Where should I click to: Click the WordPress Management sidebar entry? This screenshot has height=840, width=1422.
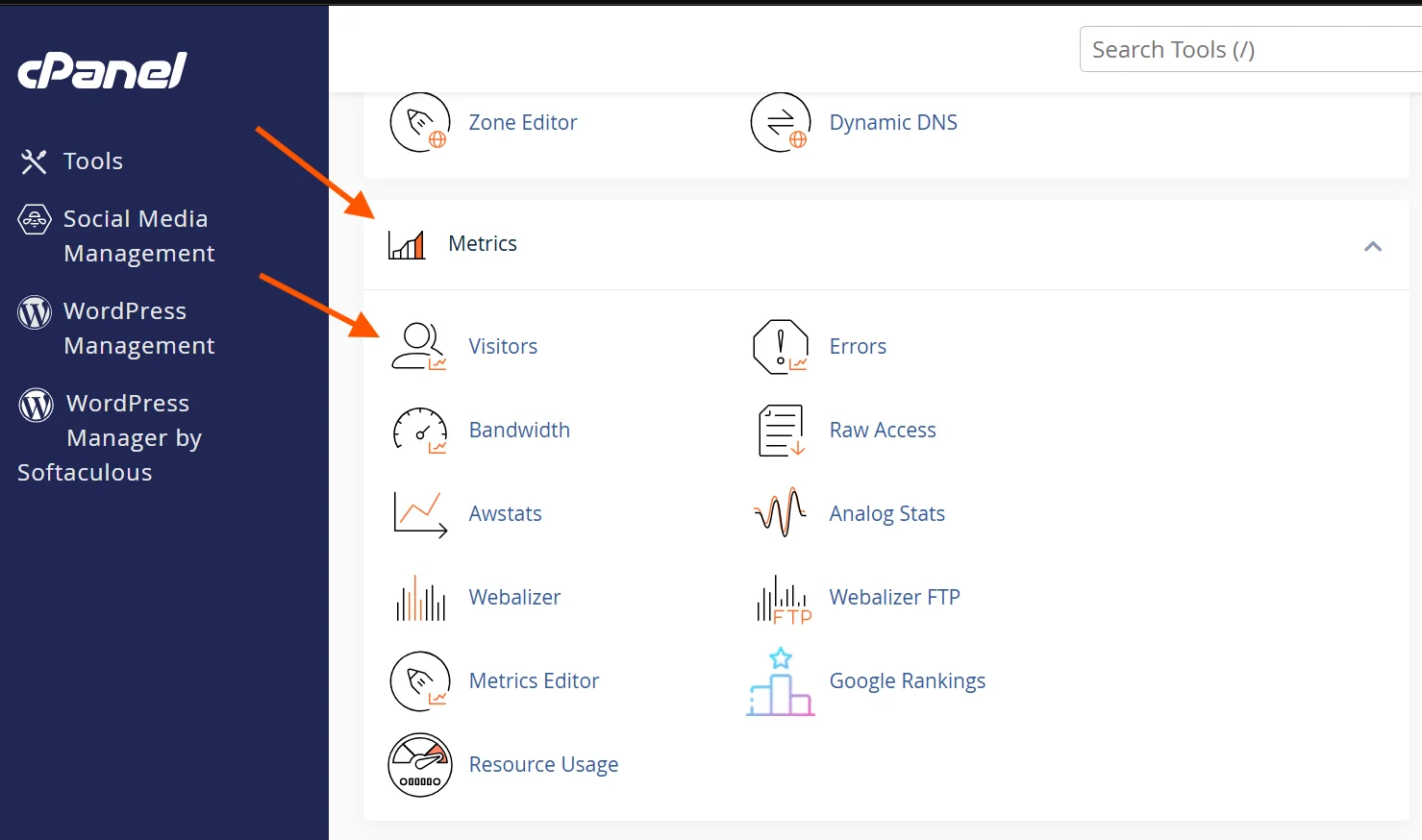click(138, 328)
